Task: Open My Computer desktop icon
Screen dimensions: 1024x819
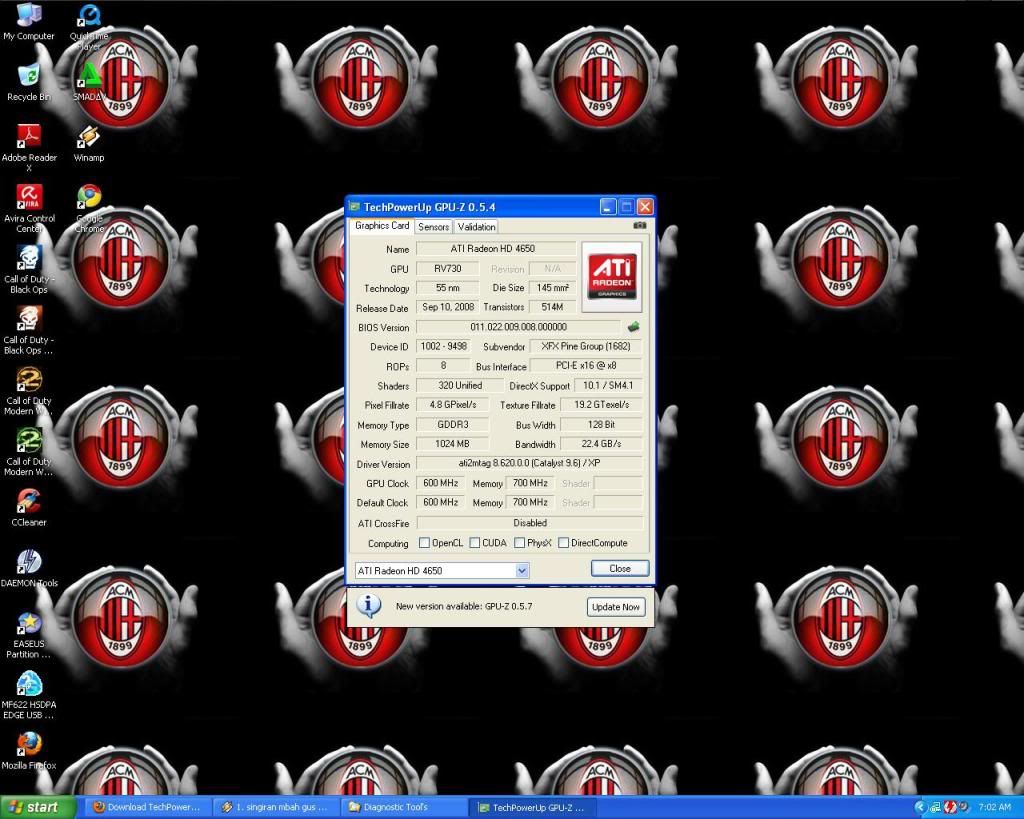Action: click(29, 22)
